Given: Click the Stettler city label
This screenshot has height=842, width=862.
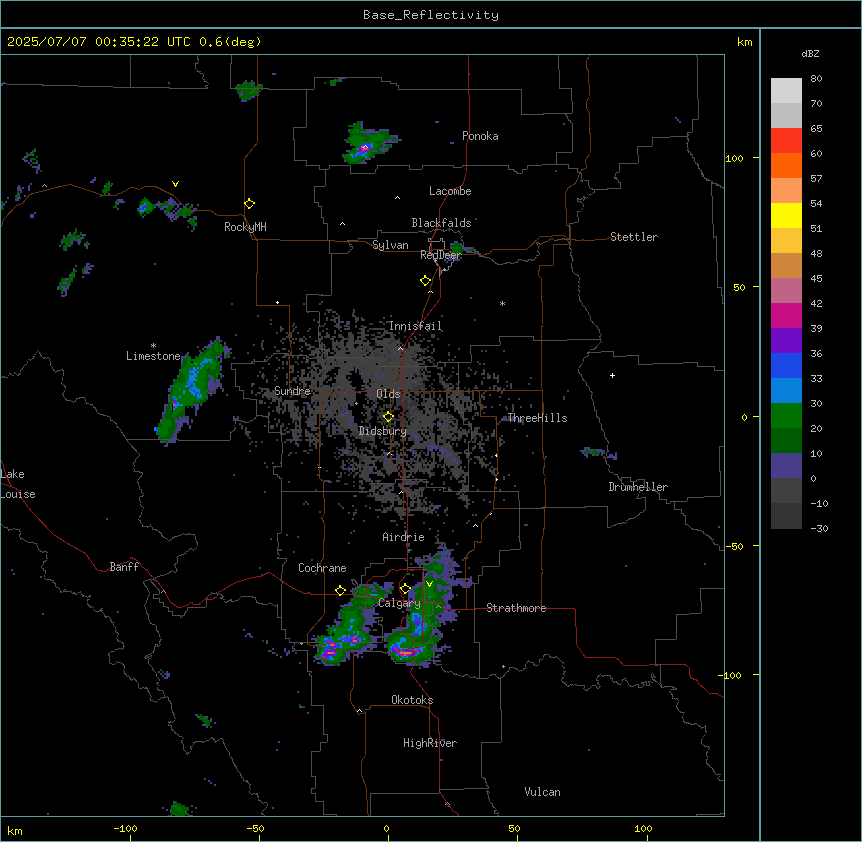Looking at the screenshot, I should 634,237.
